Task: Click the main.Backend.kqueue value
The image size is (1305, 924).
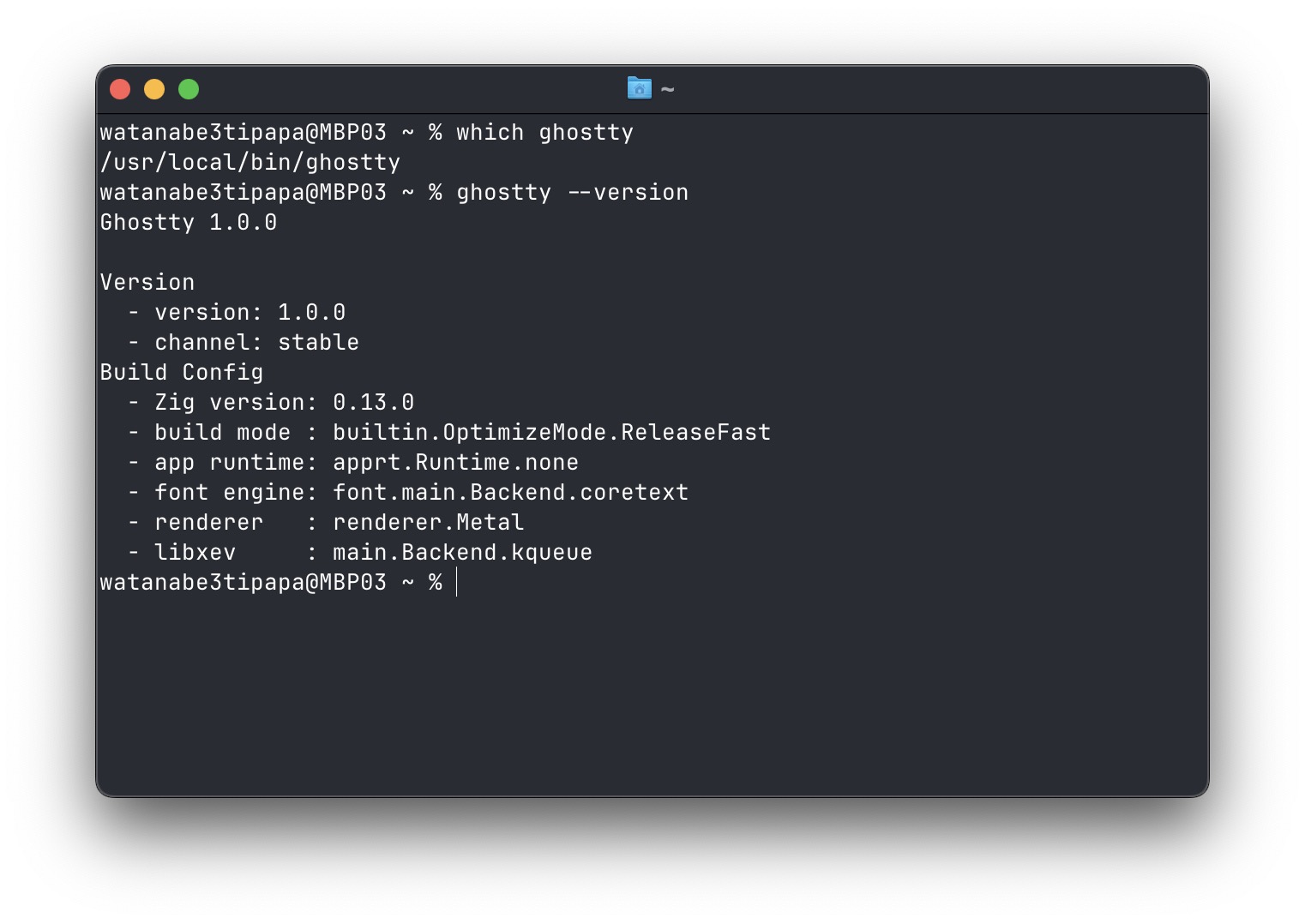Action: 463,553
